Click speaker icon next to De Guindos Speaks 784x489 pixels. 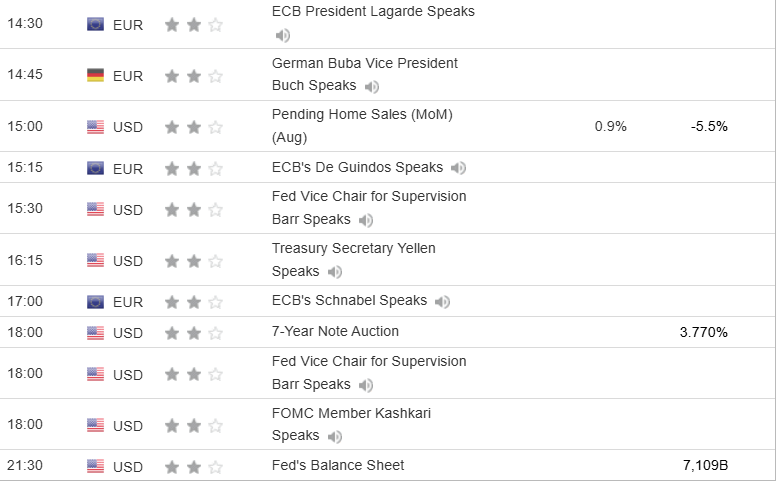tap(458, 168)
